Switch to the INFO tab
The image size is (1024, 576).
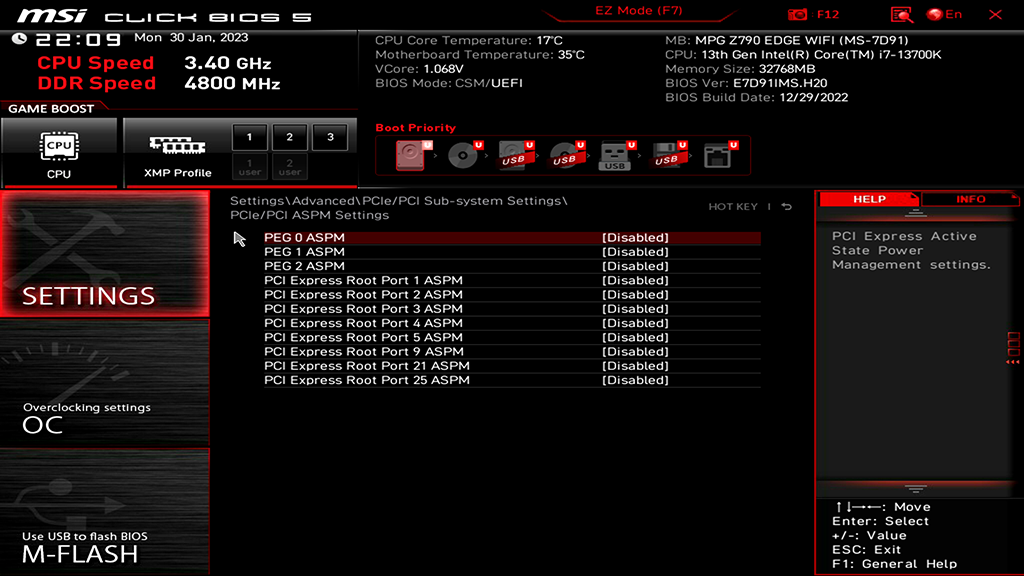pos(969,199)
